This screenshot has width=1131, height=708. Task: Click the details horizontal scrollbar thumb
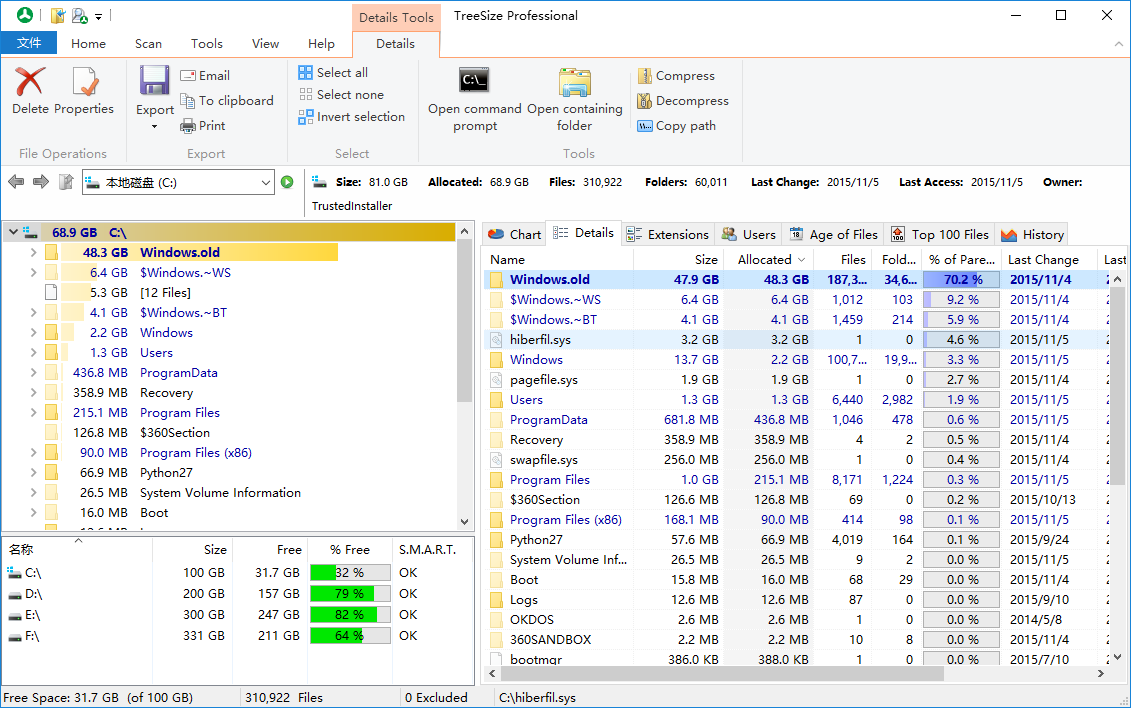[x=722, y=673]
